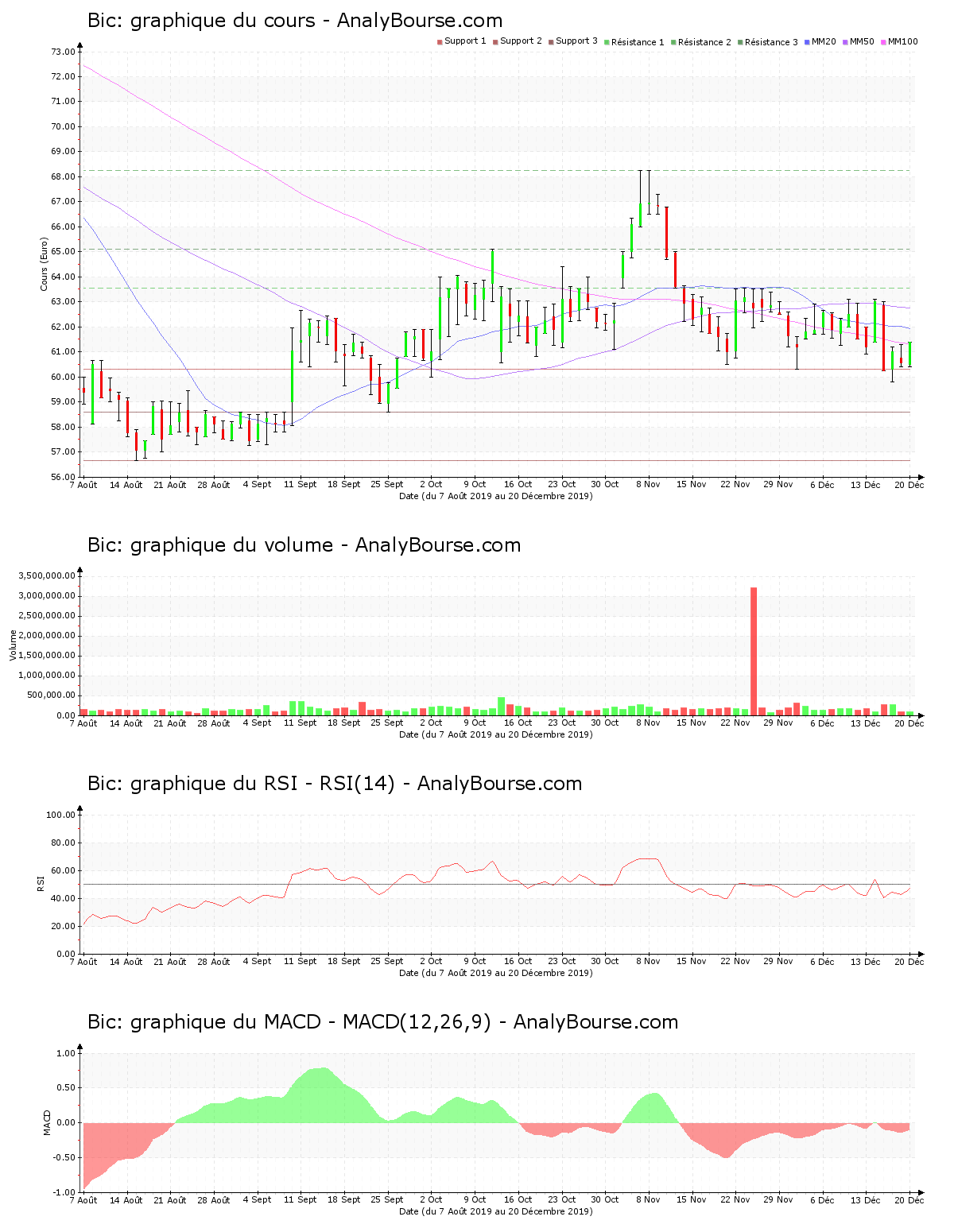The height and width of the screenshot is (1232, 954).
Task: Click '2 Oct' on the RSI chart axis
Action: (431, 961)
